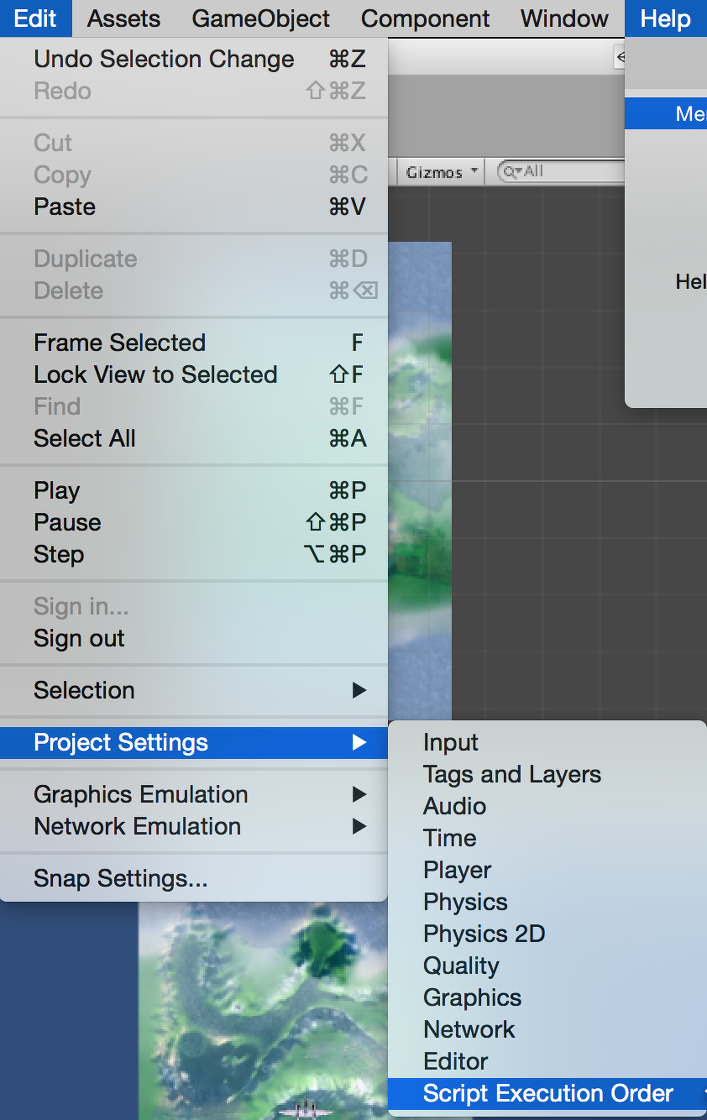Open Input project settings
707x1120 pixels.
pos(451,743)
